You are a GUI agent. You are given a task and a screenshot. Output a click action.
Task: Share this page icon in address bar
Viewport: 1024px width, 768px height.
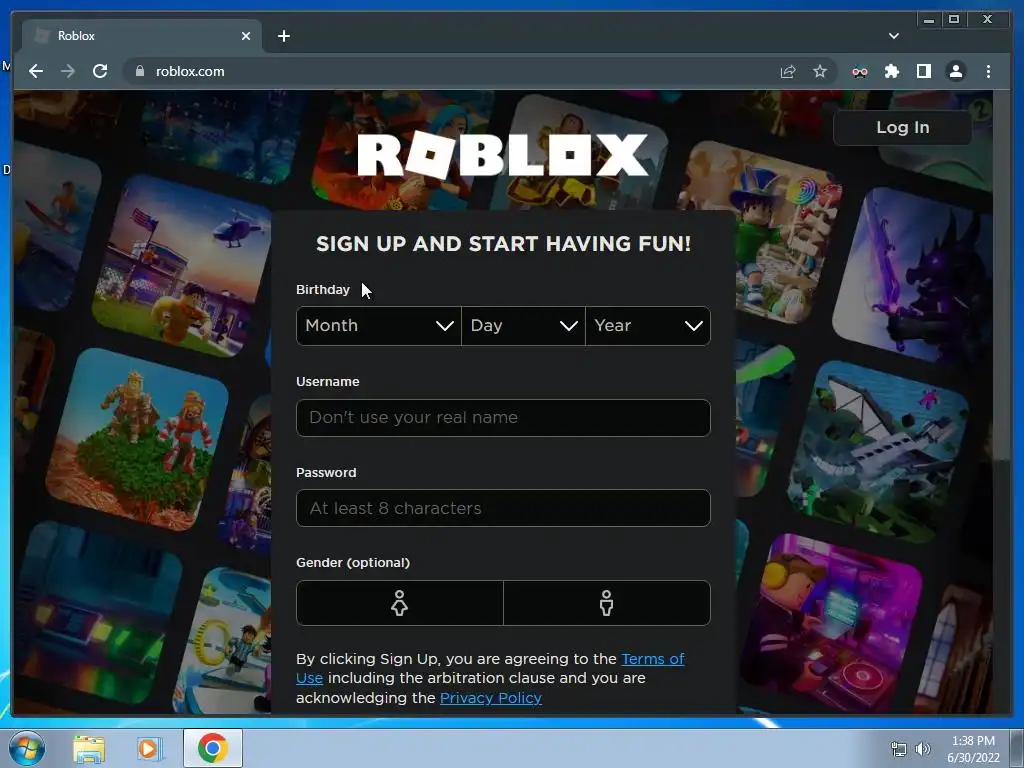(788, 71)
